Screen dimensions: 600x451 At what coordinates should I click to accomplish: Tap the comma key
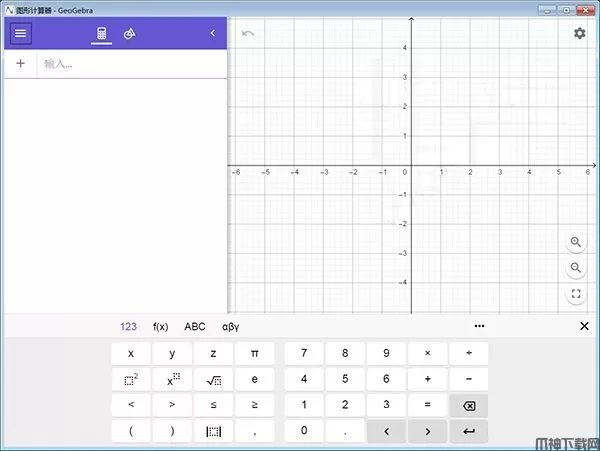click(x=254, y=431)
